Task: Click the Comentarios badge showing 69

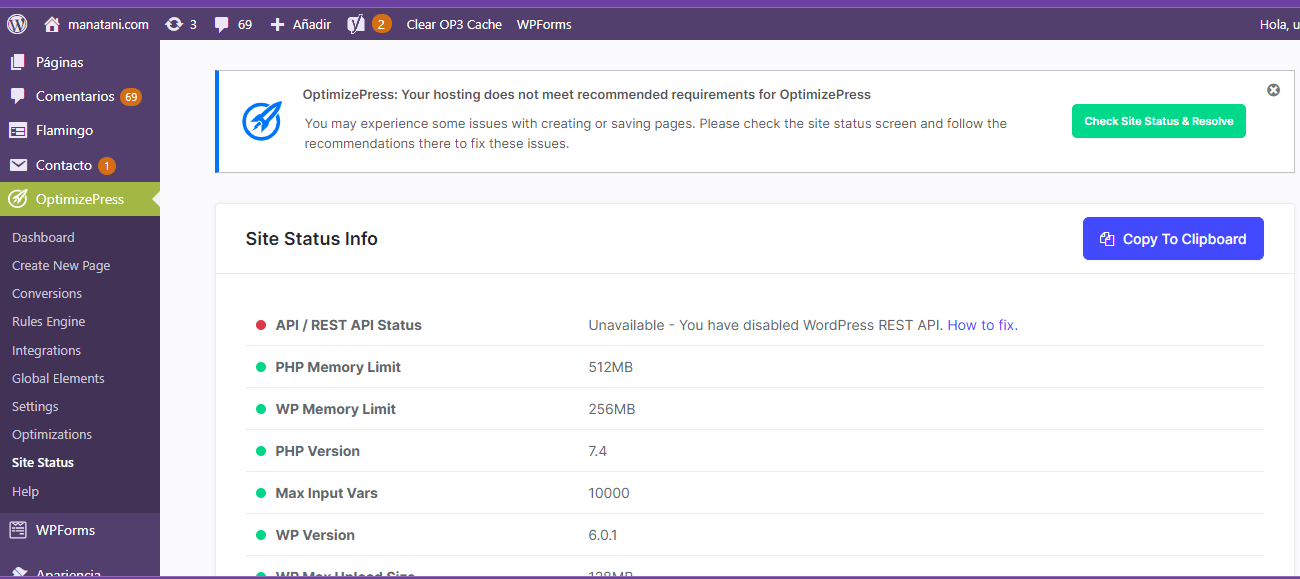Action: (130, 97)
